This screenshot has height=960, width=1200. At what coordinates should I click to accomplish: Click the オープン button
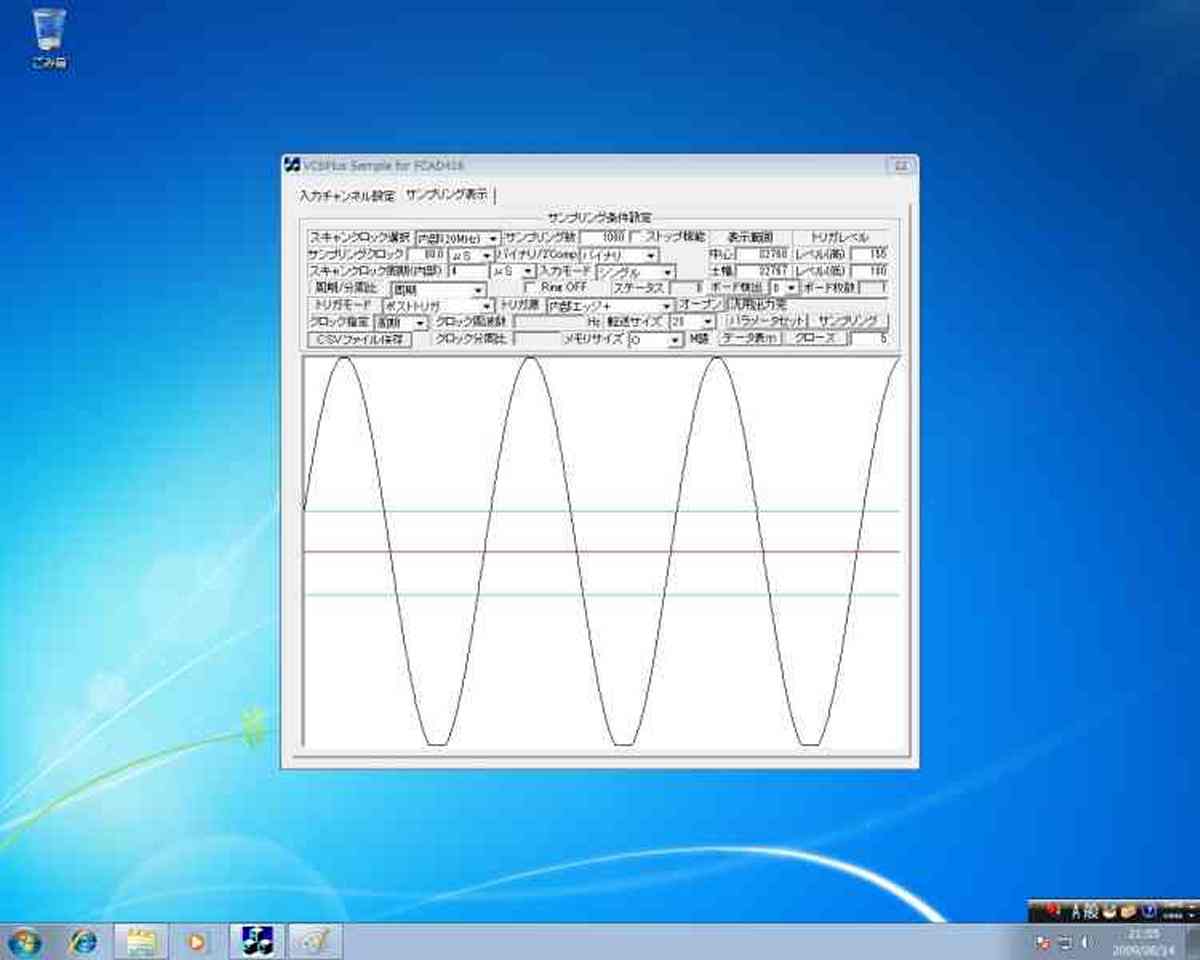point(700,304)
